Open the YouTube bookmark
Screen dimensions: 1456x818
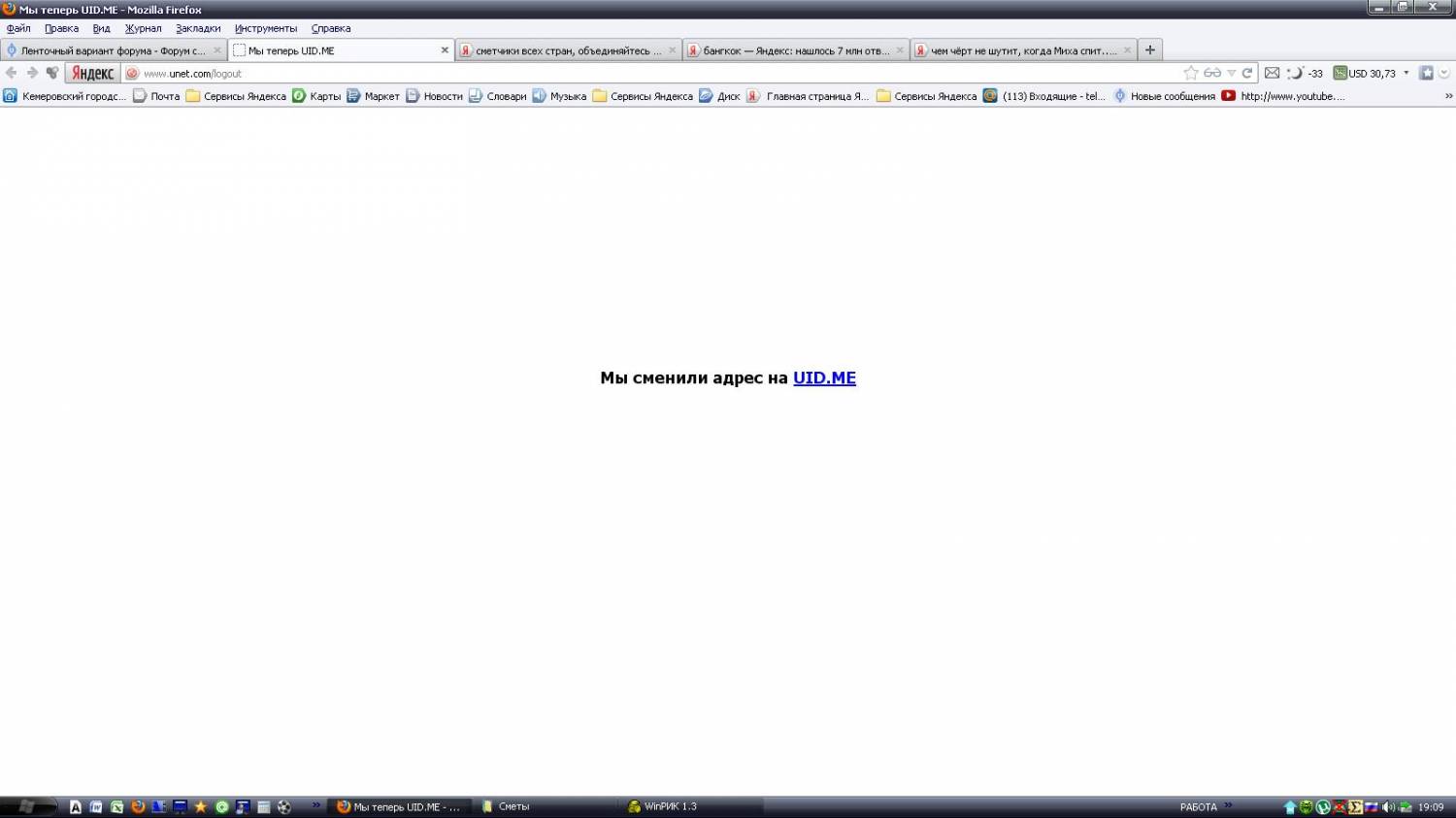pyautogui.click(x=1283, y=96)
